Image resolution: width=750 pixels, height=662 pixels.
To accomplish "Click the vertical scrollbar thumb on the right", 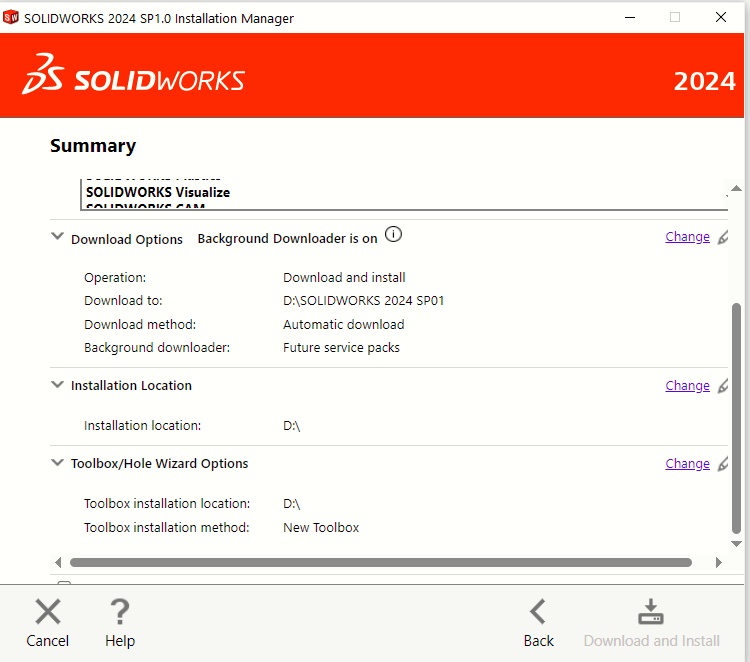I will pyautogui.click(x=737, y=420).
